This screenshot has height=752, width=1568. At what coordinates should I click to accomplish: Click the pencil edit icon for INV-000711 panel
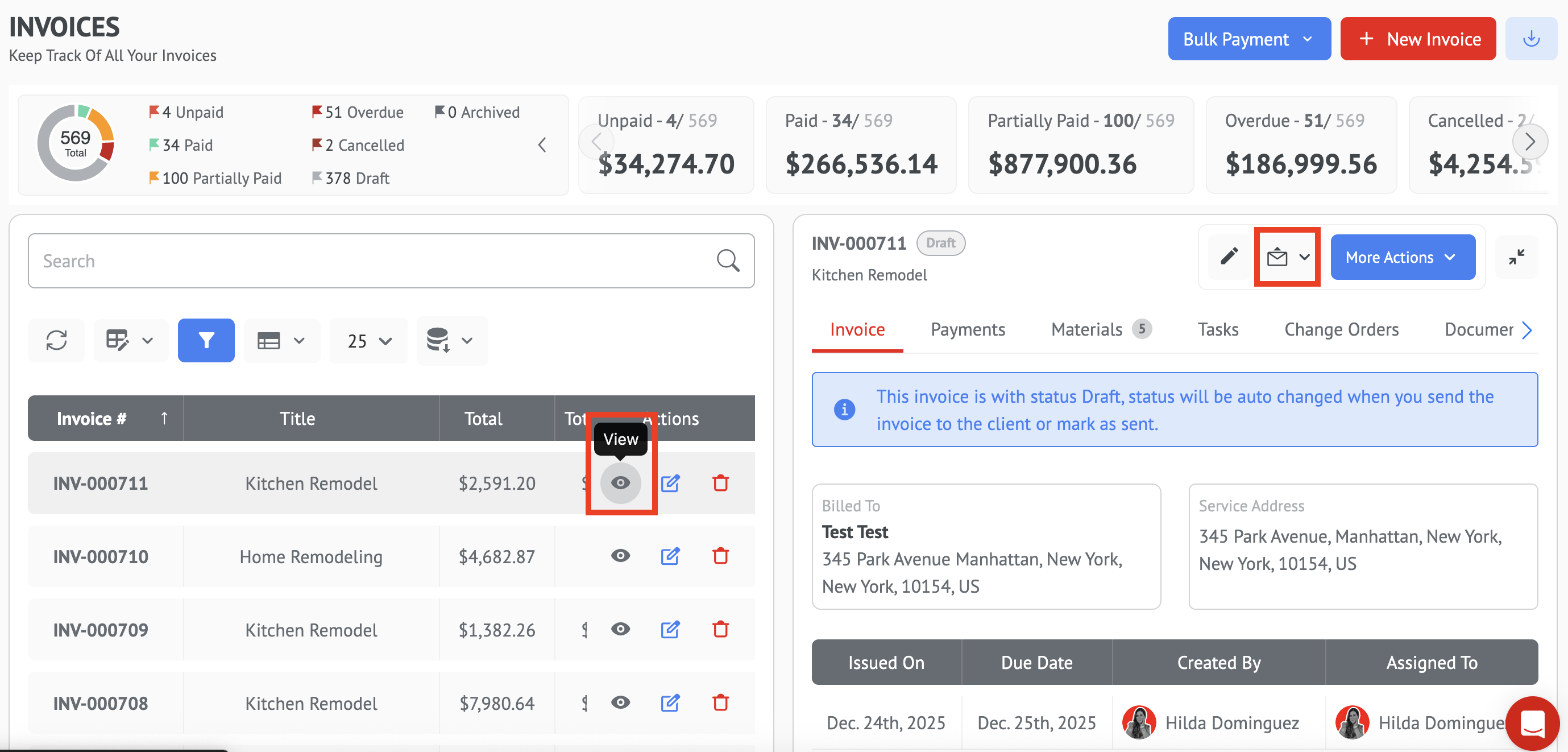point(1229,257)
